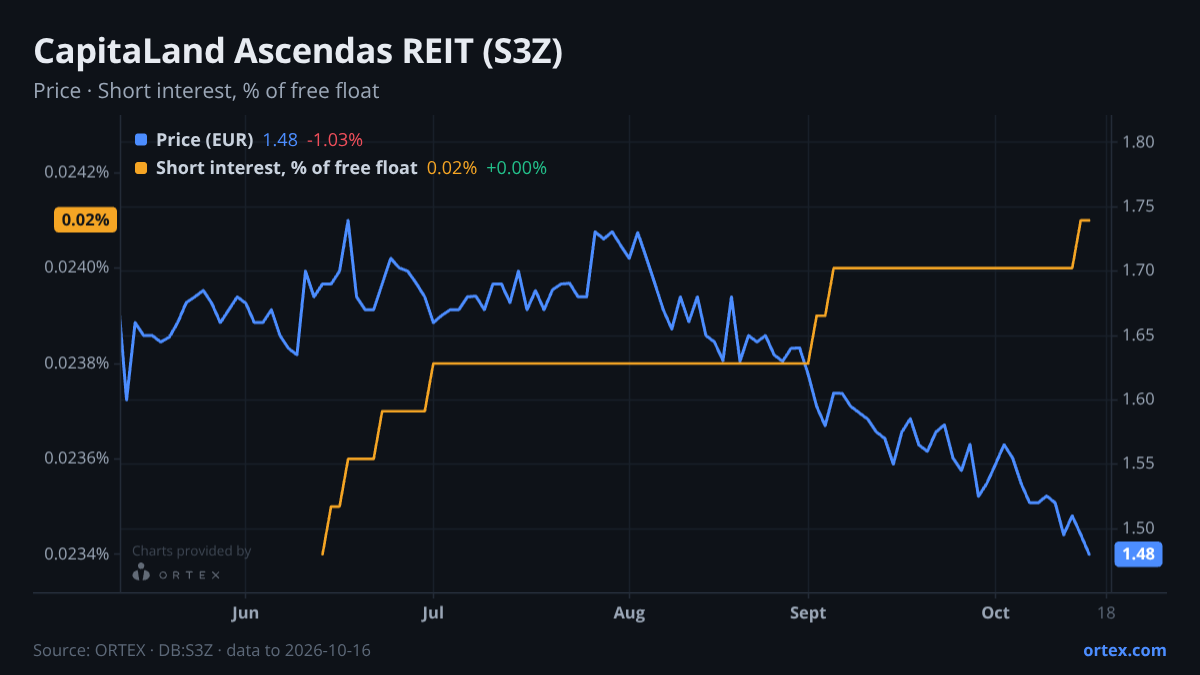Click the orange 0.02% axis value badge
Image resolution: width=1200 pixels, height=675 pixels.
tap(85, 220)
